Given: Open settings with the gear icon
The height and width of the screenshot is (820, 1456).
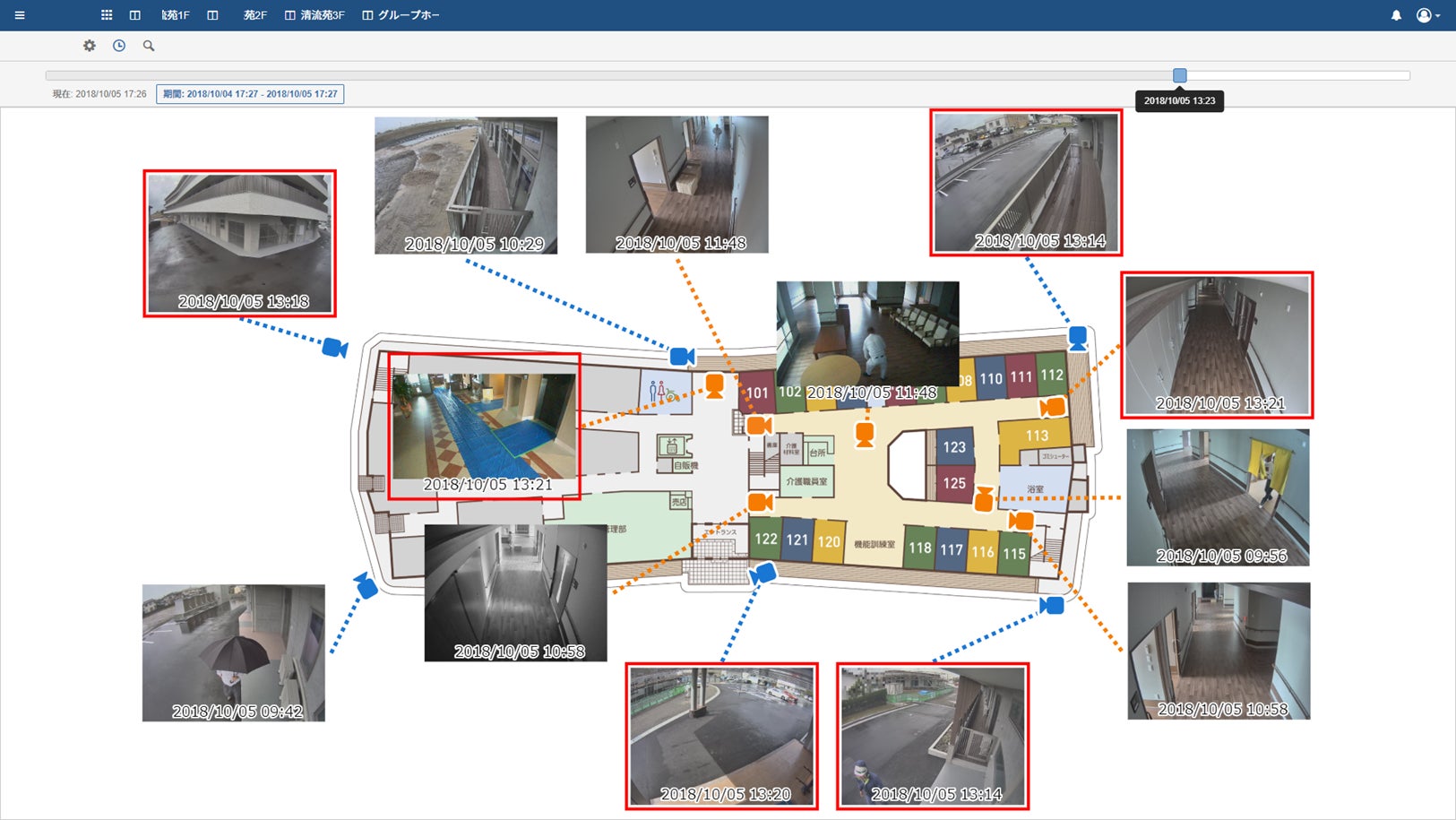Looking at the screenshot, I should point(90,46).
